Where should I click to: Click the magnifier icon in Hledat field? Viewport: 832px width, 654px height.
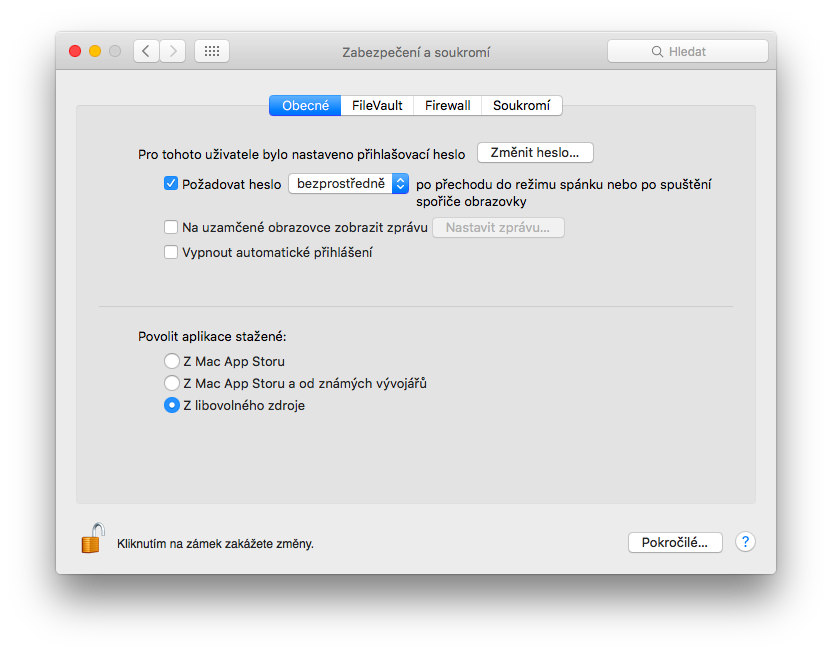pyautogui.click(x=656, y=50)
